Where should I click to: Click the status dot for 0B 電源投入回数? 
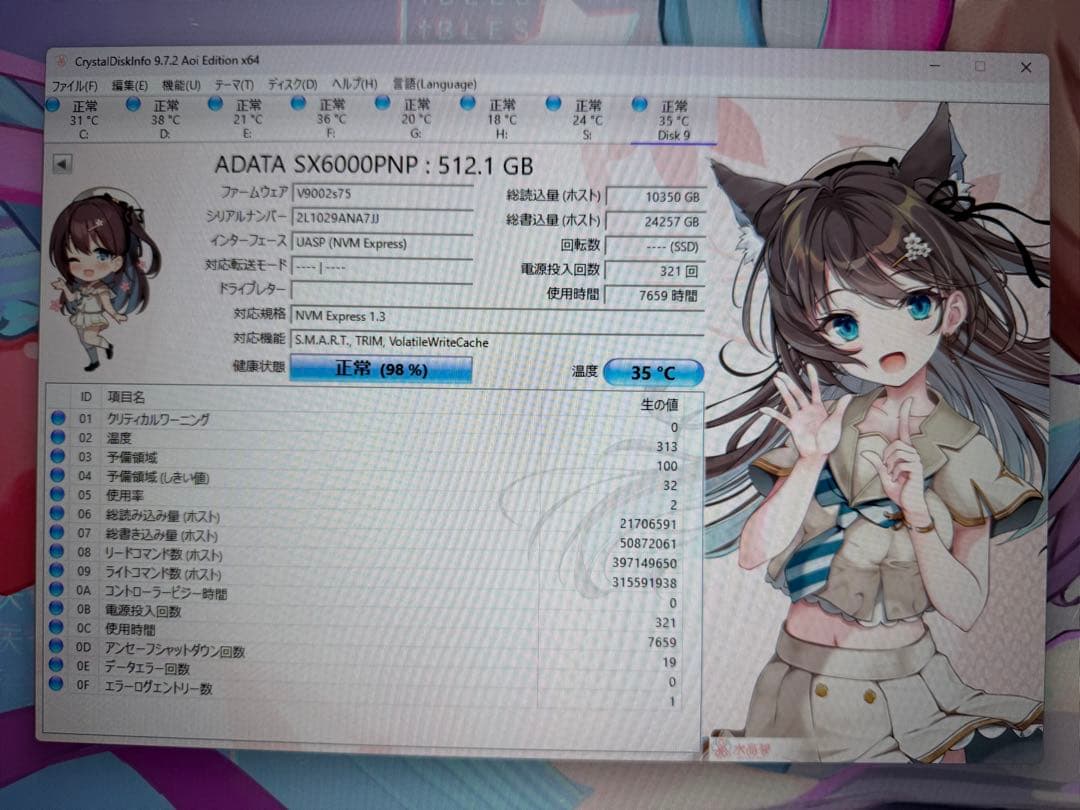tap(57, 608)
